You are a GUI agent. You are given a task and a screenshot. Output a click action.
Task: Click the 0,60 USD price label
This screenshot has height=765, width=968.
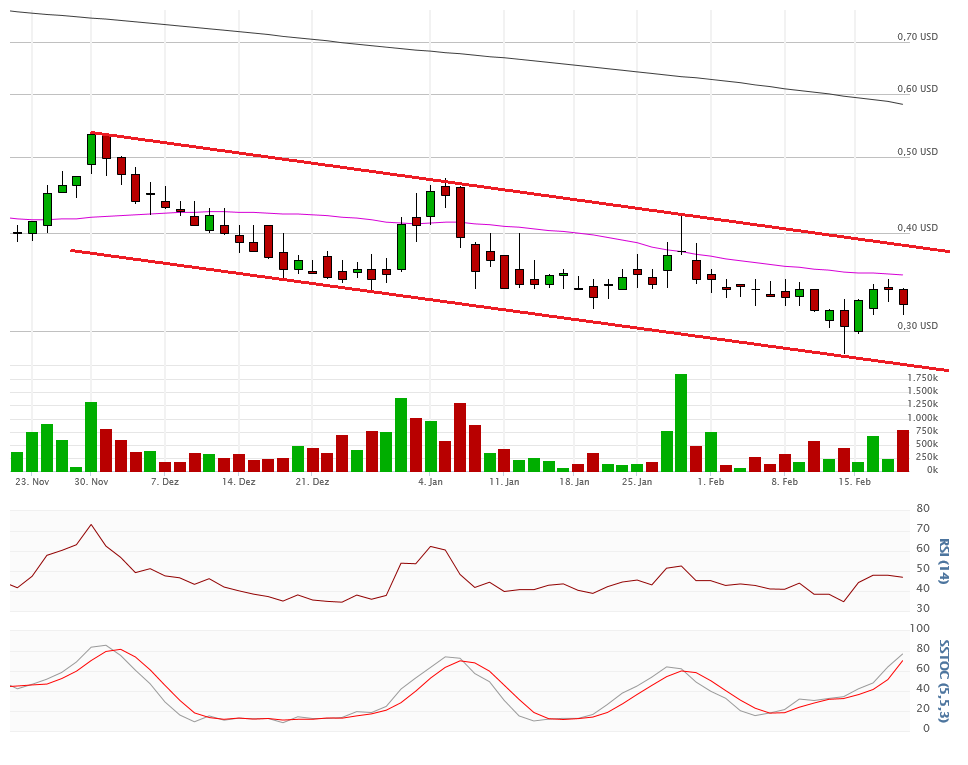click(x=917, y=89)
